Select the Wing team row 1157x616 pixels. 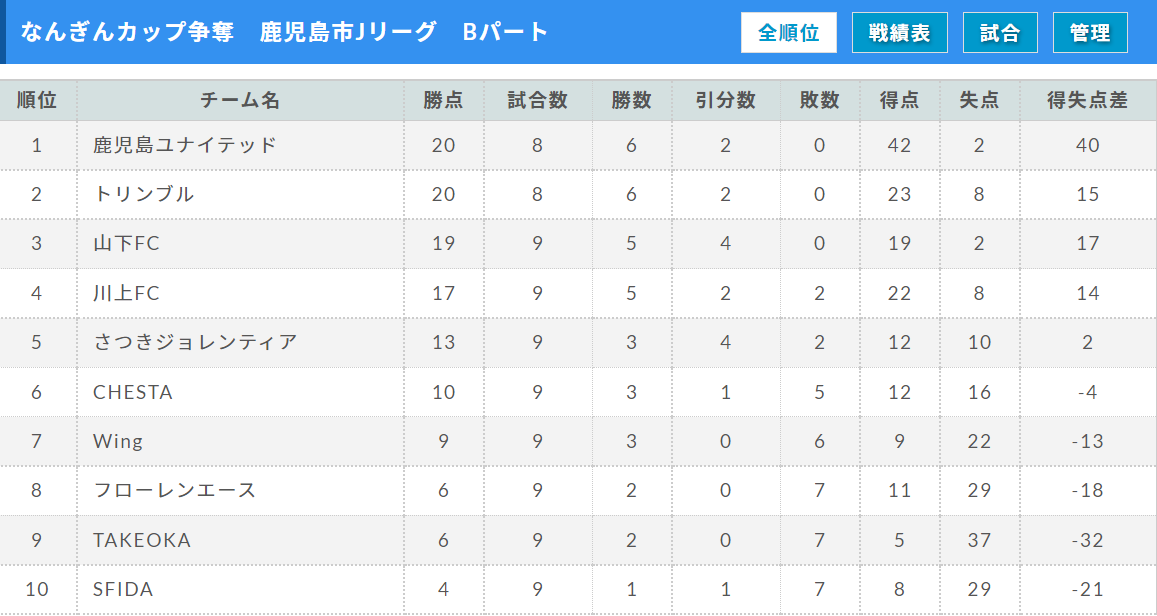pos(578,441)
